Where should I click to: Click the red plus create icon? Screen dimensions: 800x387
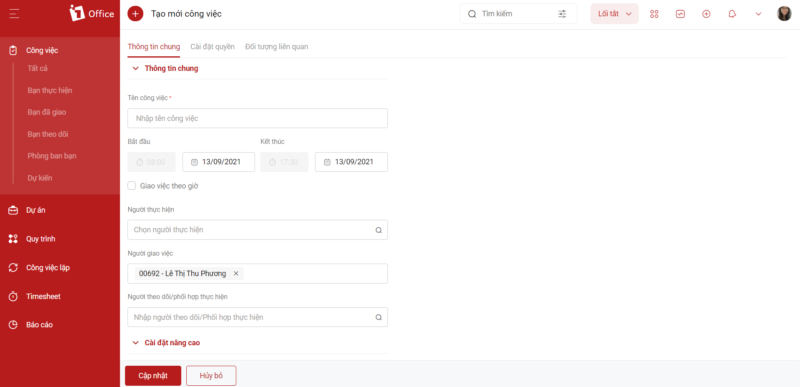(x=135, y=14)
